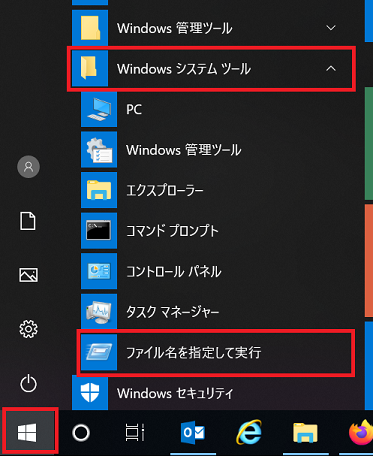The image size is (373, 456).
Task: Open Settings gear in Start sidebar
Action: tap(28, 329)
